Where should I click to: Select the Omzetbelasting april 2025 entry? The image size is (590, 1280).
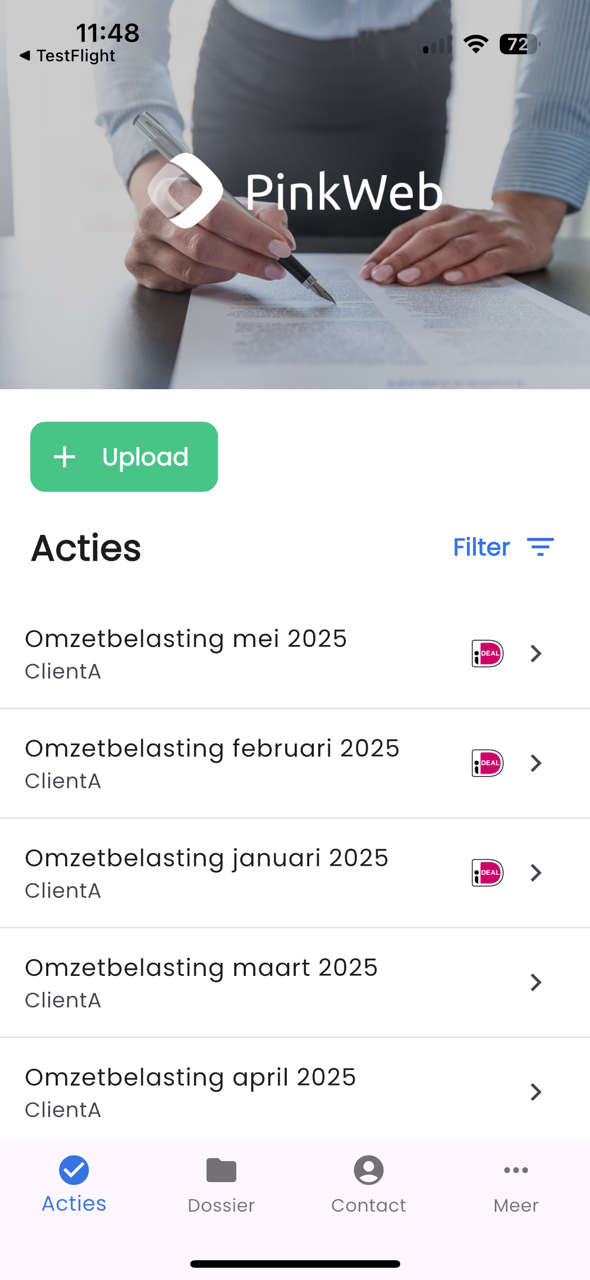click(295, 1092)
